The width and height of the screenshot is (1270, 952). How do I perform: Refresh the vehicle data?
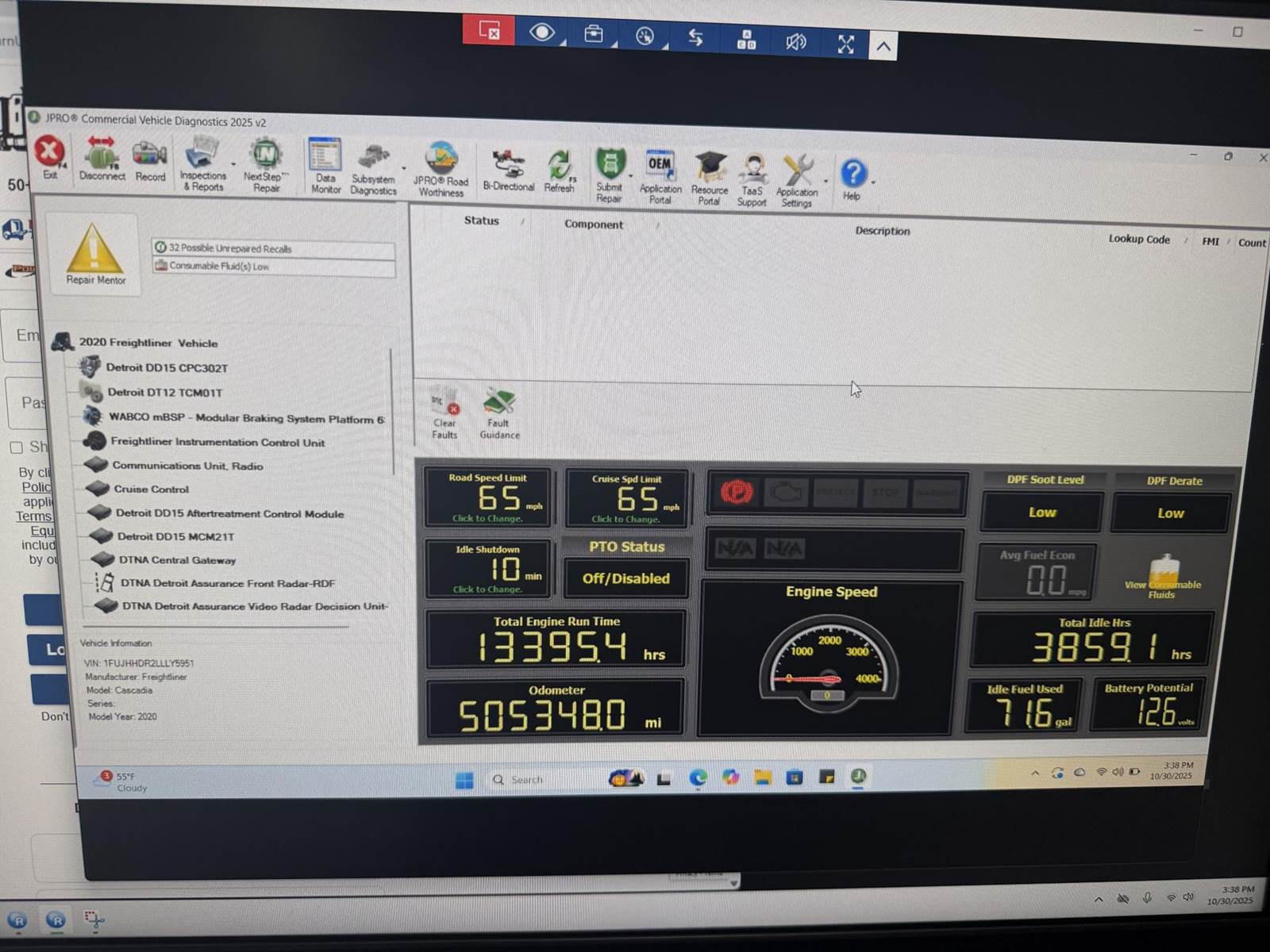coord(559,171)
